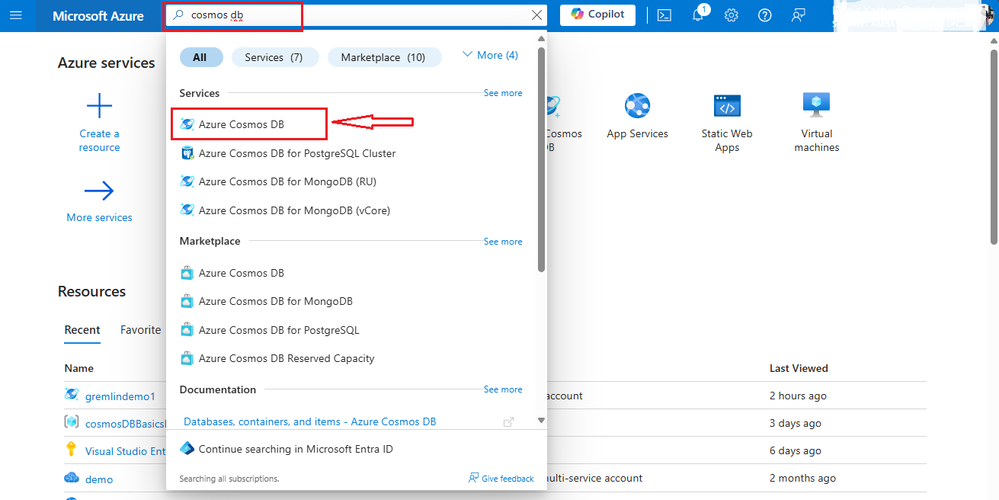
Task: Click Continue searching in Microsoft Entra ID
Action: coord(296,449)
